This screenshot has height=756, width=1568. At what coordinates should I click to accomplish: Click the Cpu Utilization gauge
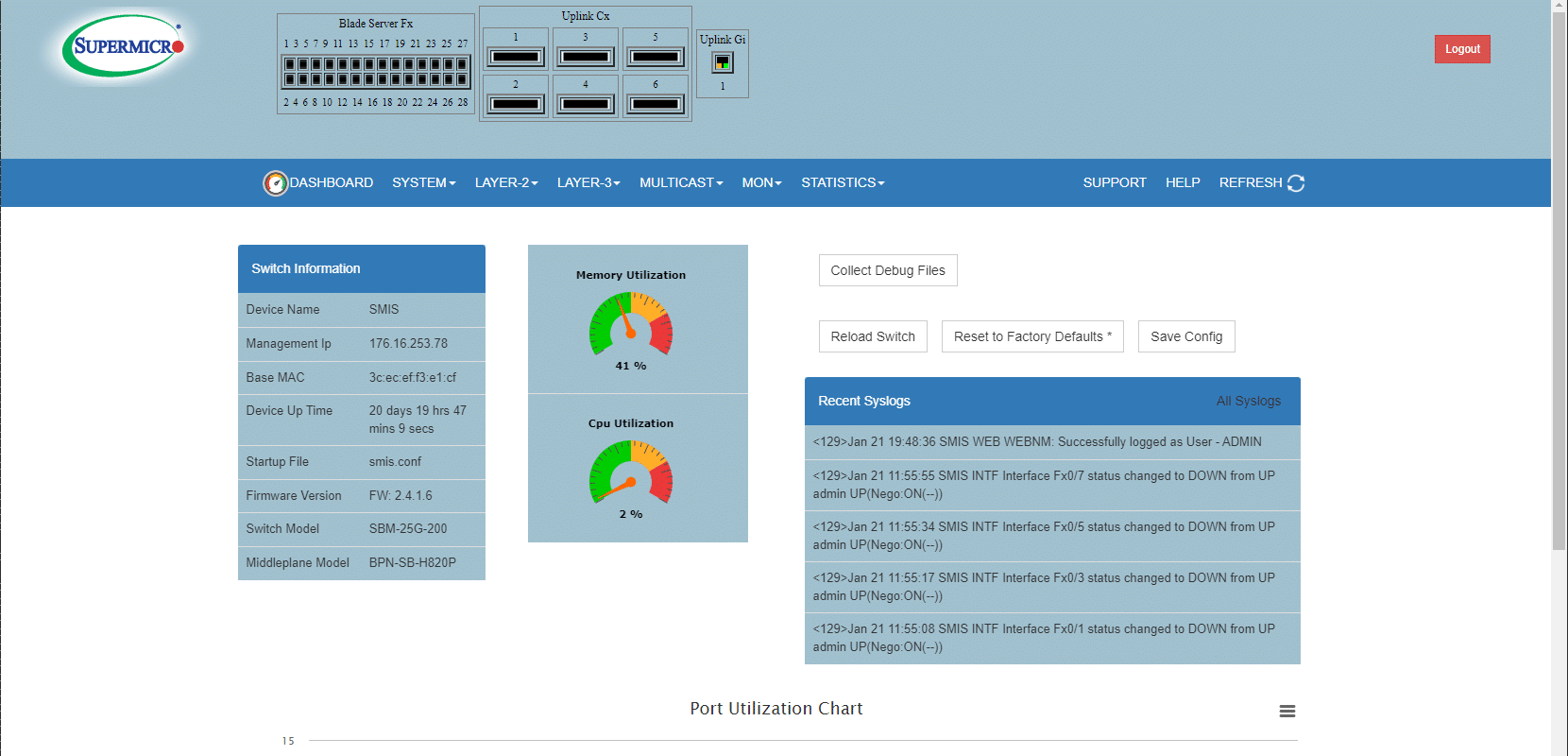click(631, 472)
